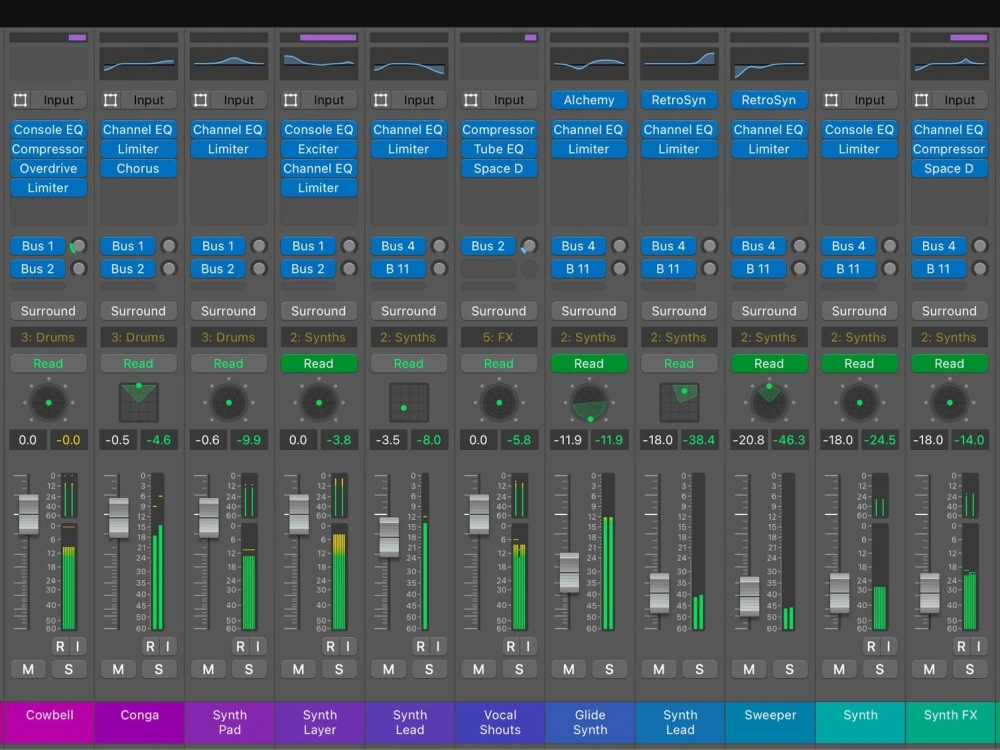Click the Conga surround panner square
This screenshot has width=1000, height=750.
(138, 402)
